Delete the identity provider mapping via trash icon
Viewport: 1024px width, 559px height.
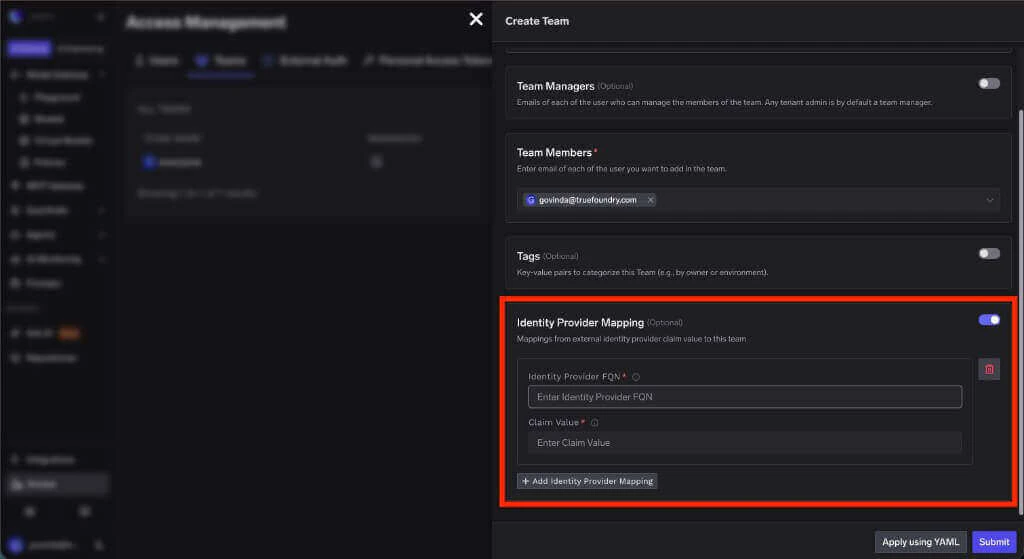[989, 370]
